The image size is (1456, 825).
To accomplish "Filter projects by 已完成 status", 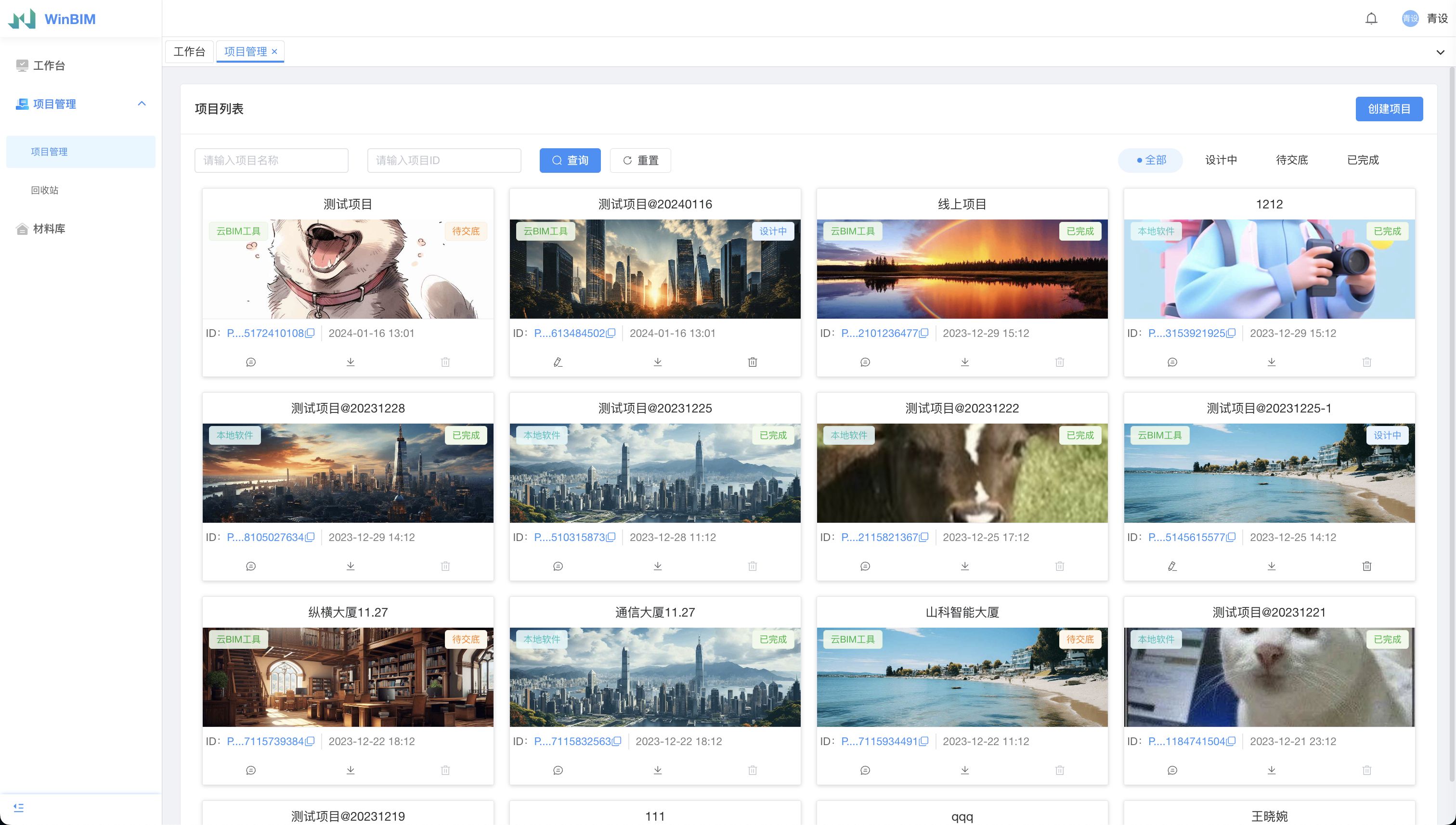I will (x=1363, y=160).
